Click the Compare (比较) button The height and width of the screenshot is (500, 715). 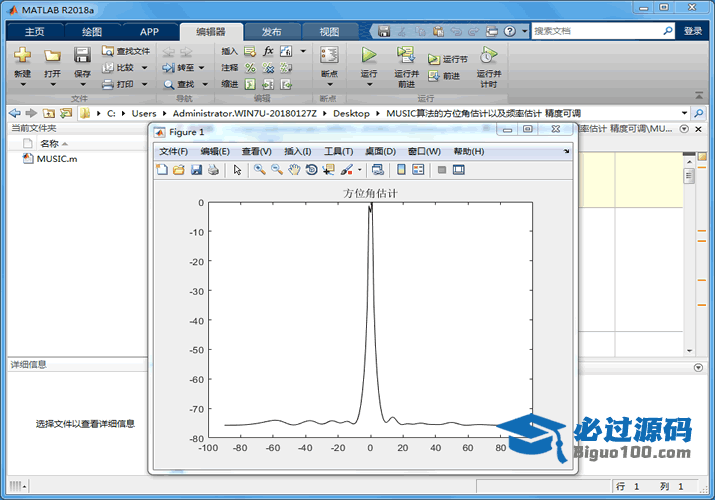point(119,67)
